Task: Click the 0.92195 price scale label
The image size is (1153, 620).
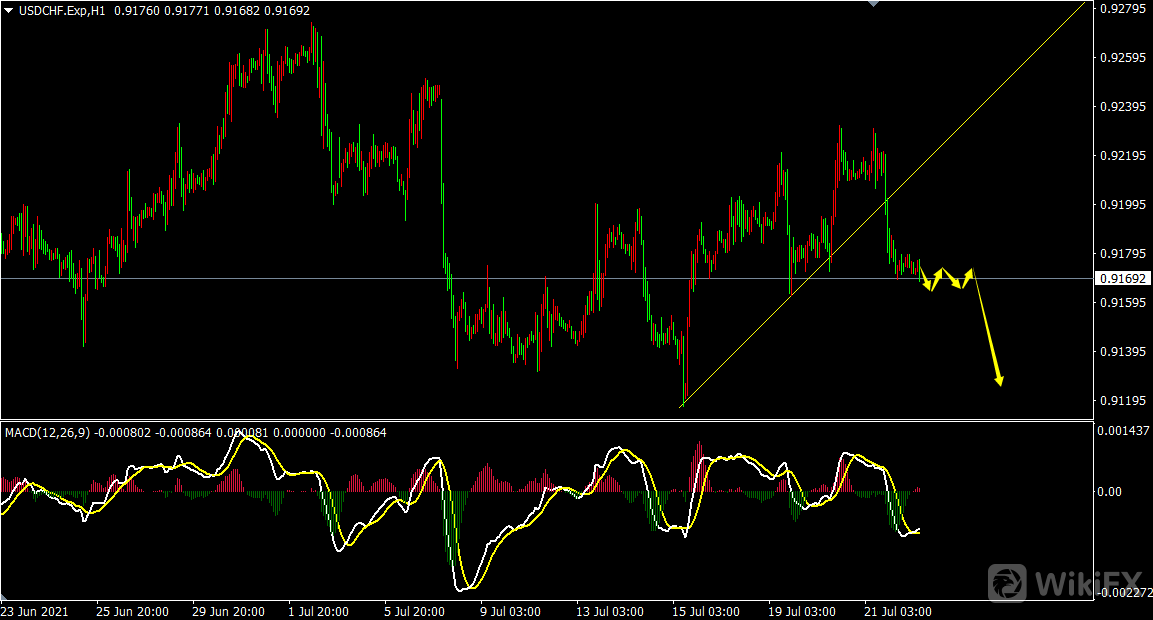Action: pyautogui.click(x=1122, y=156)
